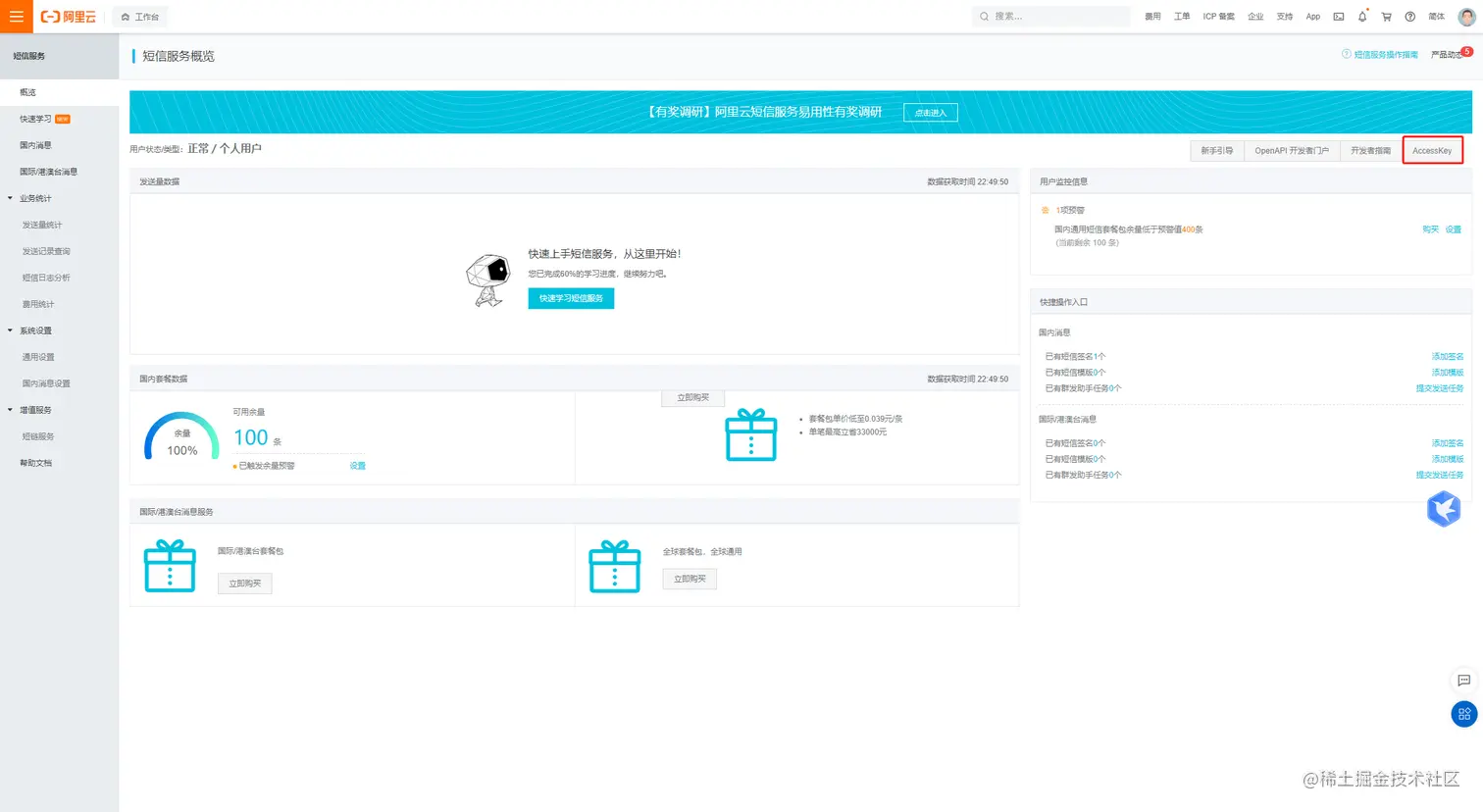Open the notification bell

[x=1362, y=17]
